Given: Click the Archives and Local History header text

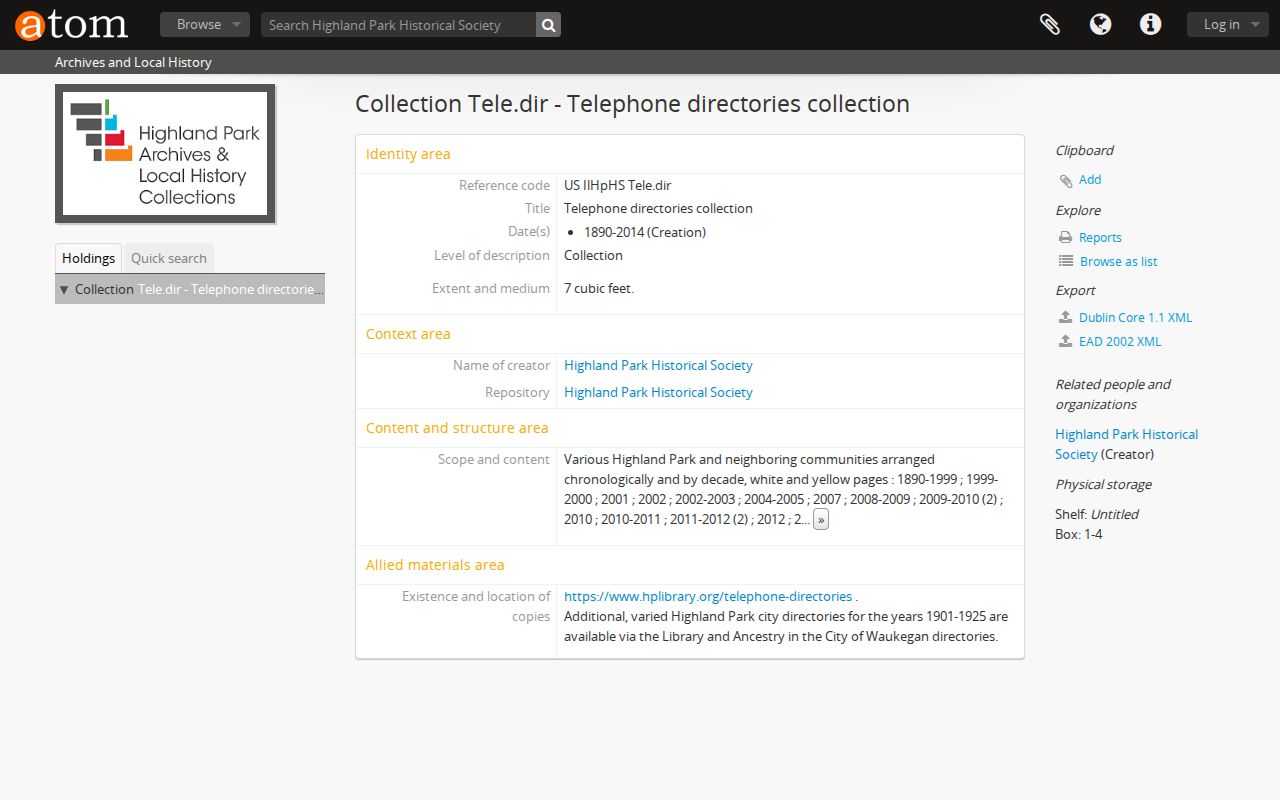Looking at the screenshot, I should point(133,62).
